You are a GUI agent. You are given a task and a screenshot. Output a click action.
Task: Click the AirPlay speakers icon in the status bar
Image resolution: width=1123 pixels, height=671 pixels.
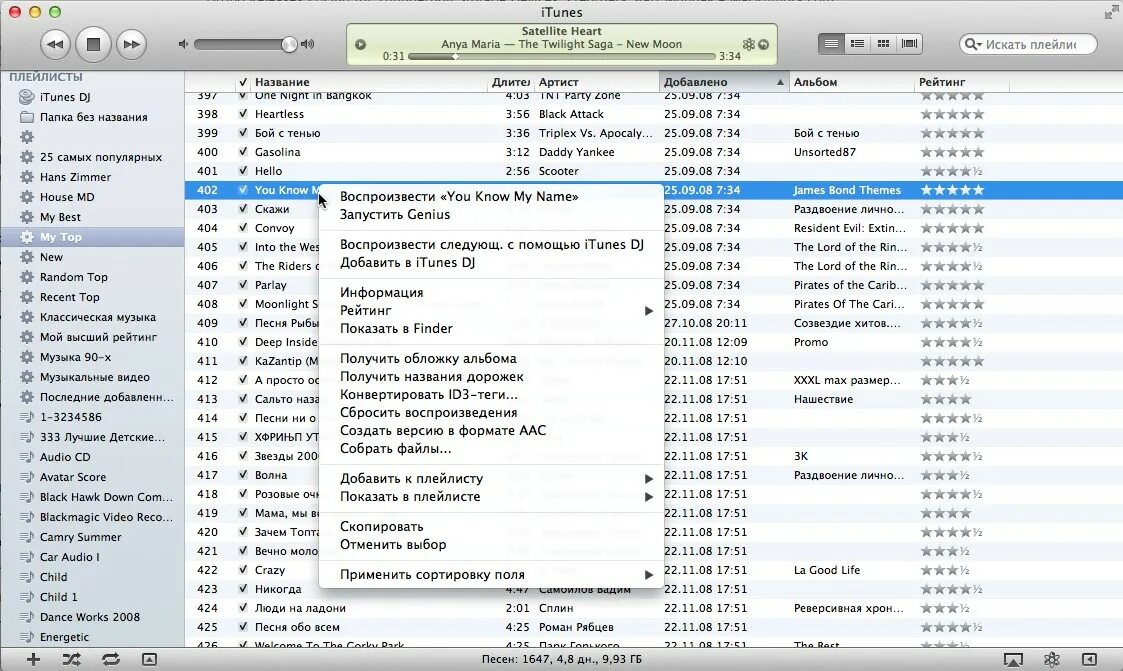[1013, 660]
